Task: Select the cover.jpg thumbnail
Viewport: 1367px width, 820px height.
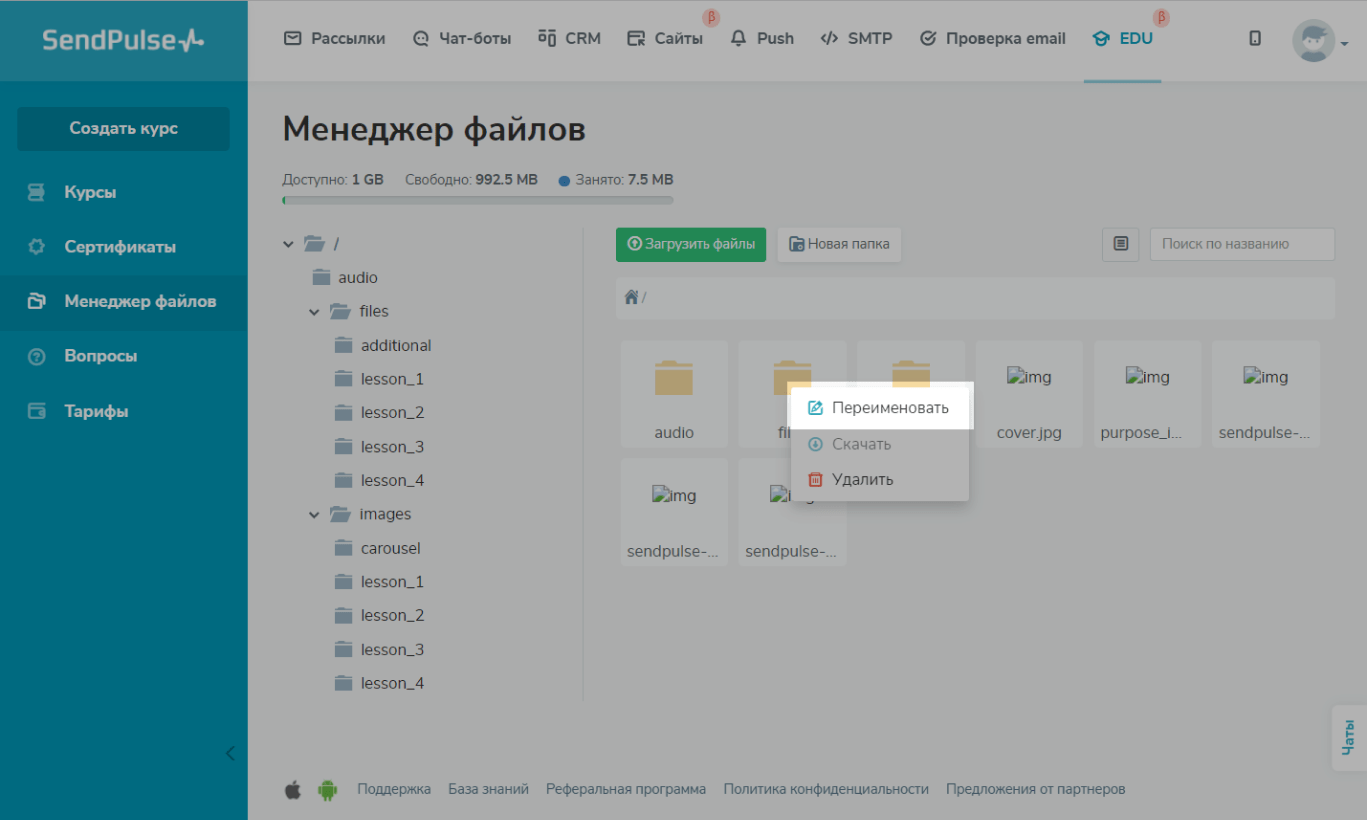Action: point(1029,394)
